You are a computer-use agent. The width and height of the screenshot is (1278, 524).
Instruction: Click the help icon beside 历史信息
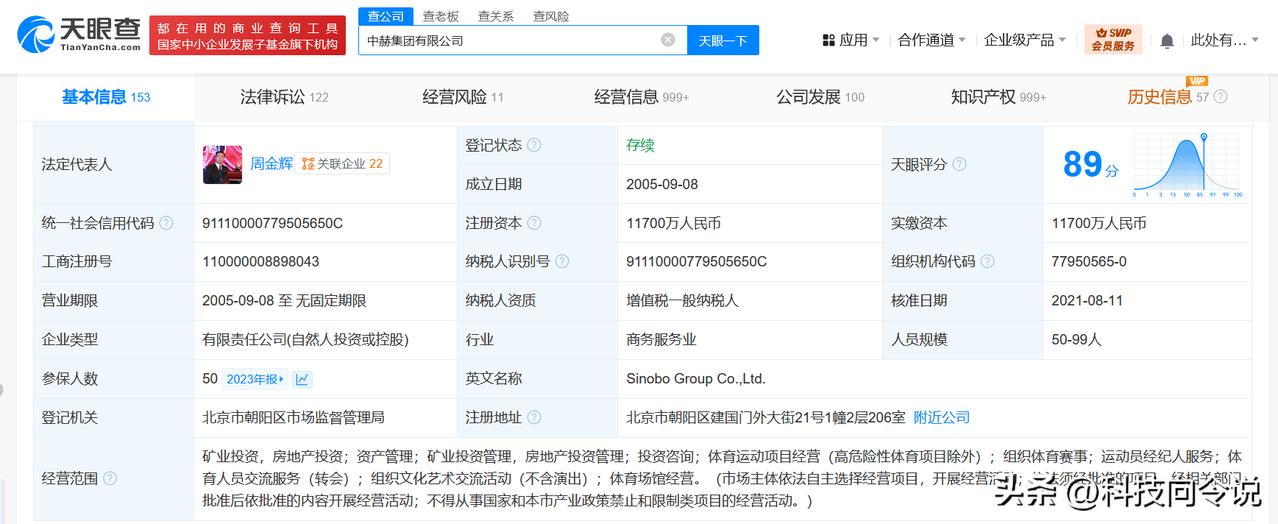click(x=1220, y=97)
